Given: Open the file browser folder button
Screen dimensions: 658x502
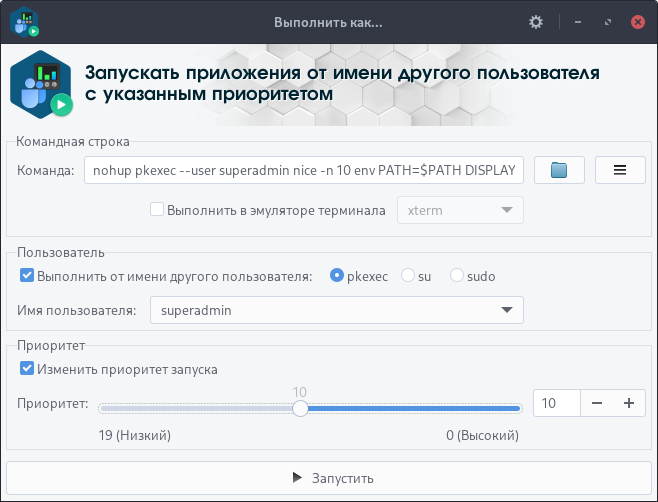Looking at the screenshot, I should click(x=559, y=171).
